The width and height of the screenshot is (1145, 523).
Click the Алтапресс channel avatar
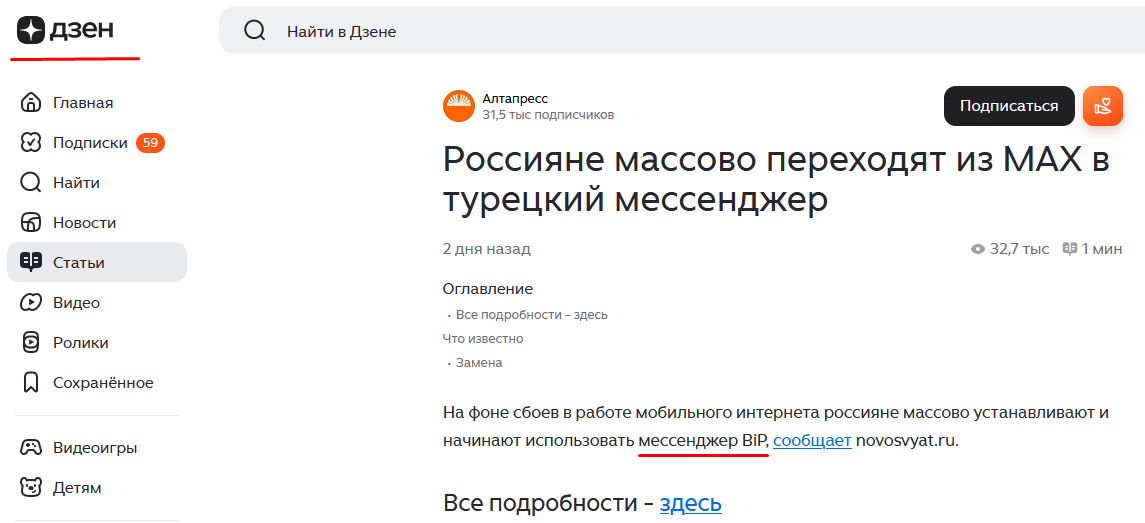tap(459, 106)
